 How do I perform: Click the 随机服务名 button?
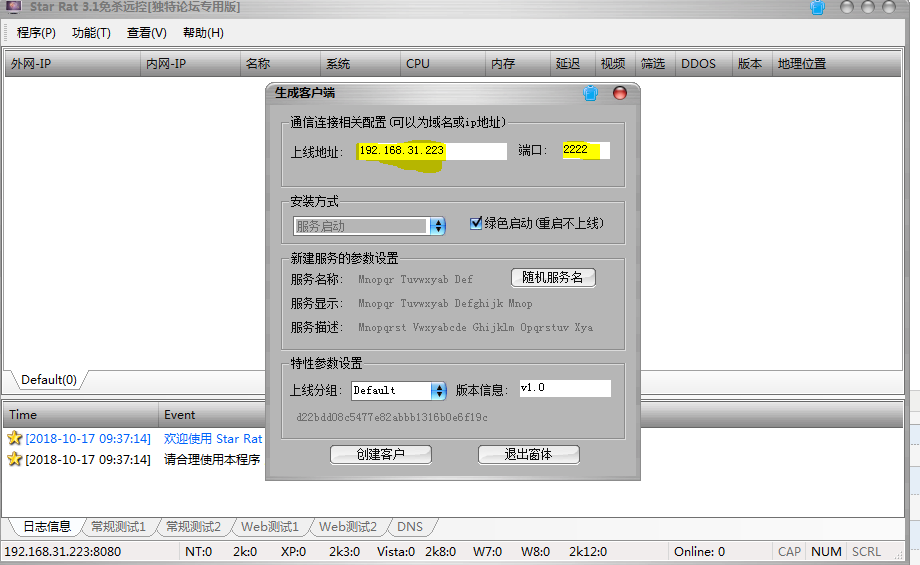pyautogui.click(x=553, y=278)
